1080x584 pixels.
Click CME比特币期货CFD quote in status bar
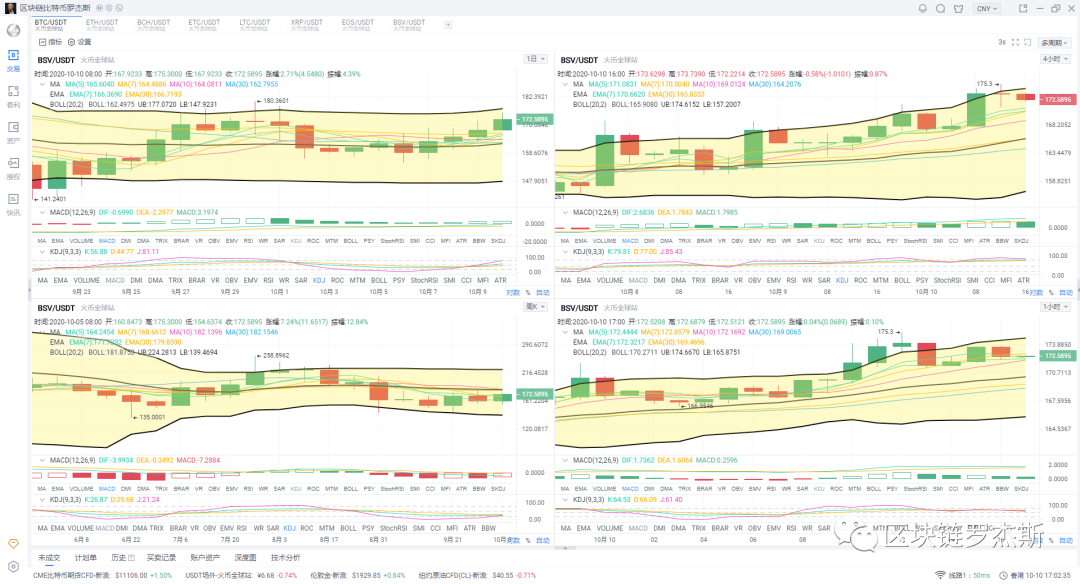(102, 575)
